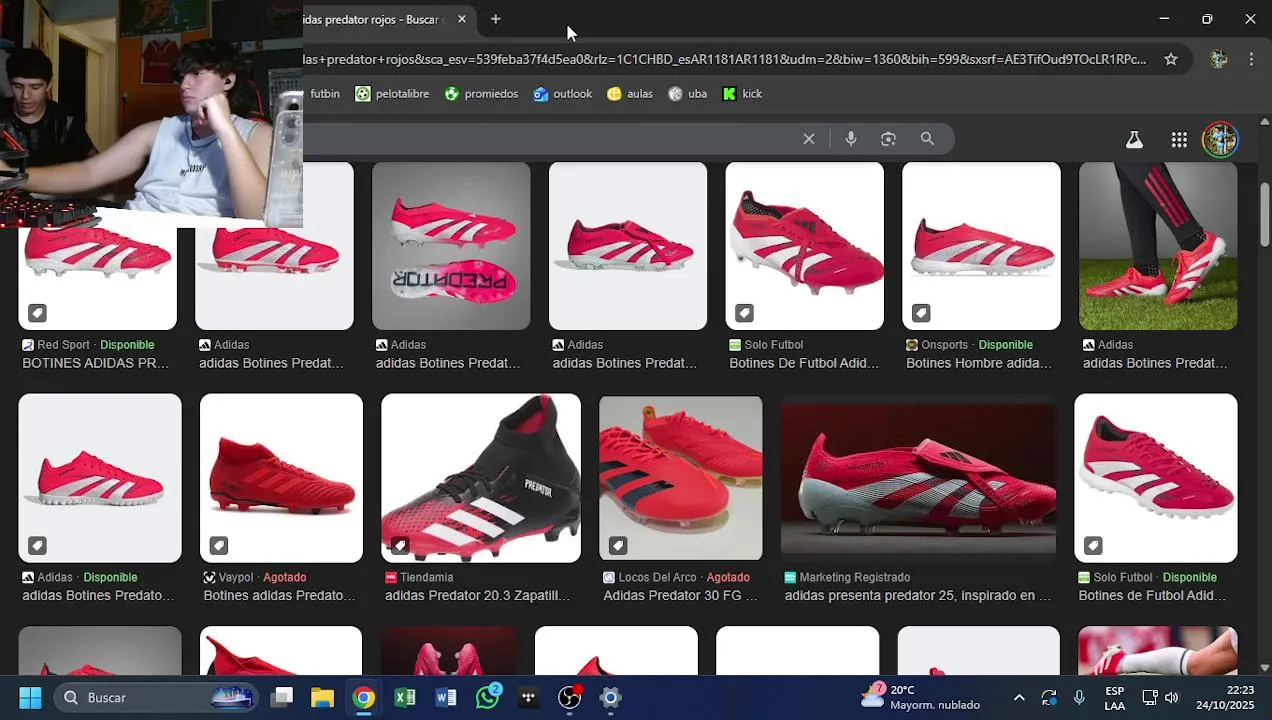The height and width of the screenshot is (720, 1272).
Task: Open Chrome three-dot menu
Action: [x=1250, y=59]
